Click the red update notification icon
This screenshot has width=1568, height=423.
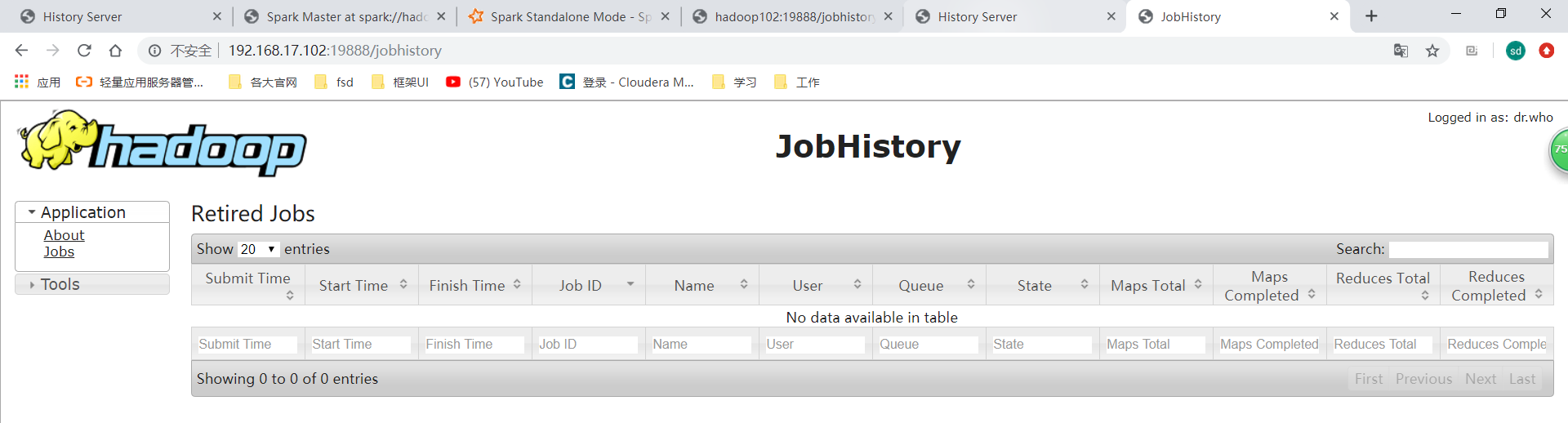1547,51
